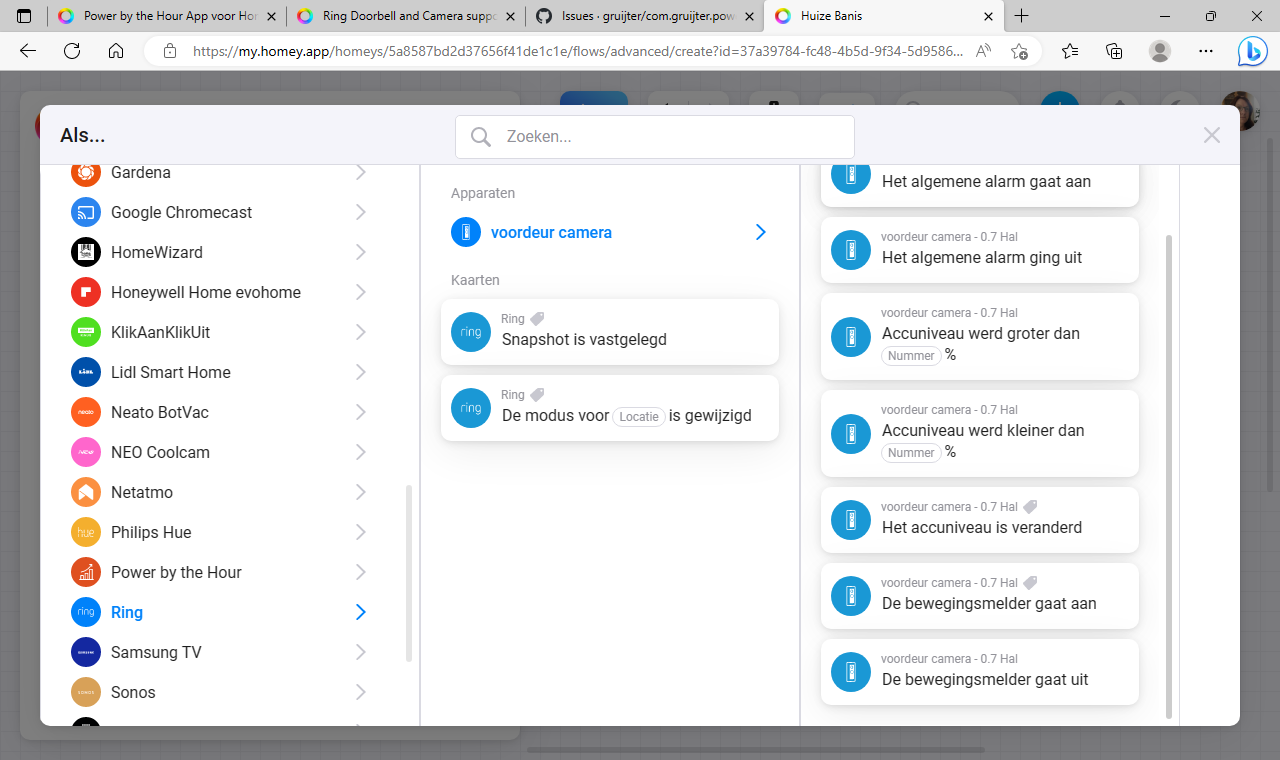Image resolution: width=1280 pixels, height=760 pixels.
Task: Select De bewegingsmelder gaat uit card
Action: pyautogui.click(x=980, y=672)
